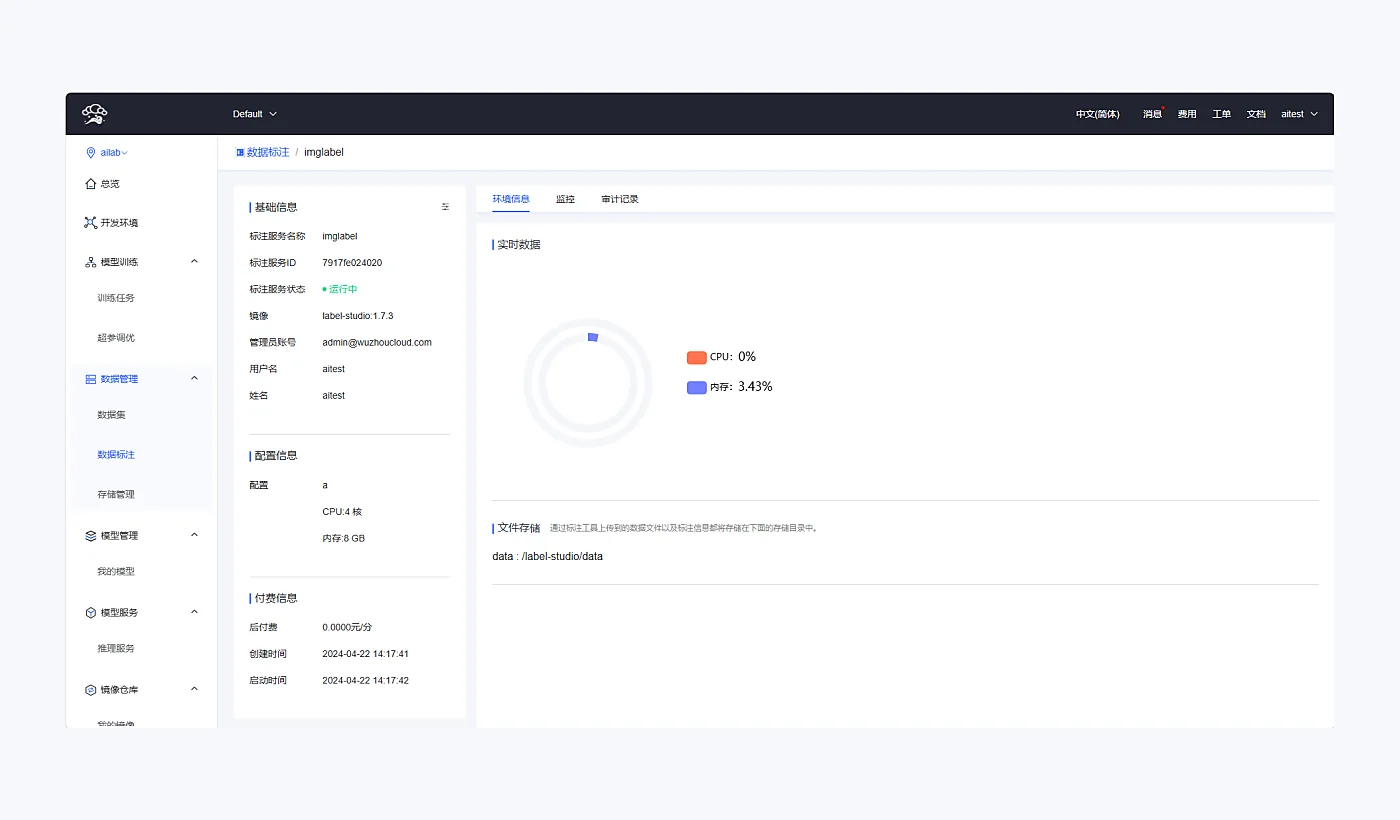The height and width of the screenshot is (820, 1400).
Task: Open 消息 notifications in the header
Action: 1153,114
